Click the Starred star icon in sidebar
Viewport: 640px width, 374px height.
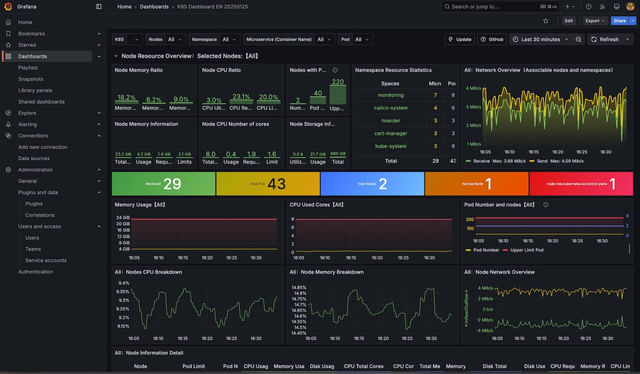pos(8,45)
